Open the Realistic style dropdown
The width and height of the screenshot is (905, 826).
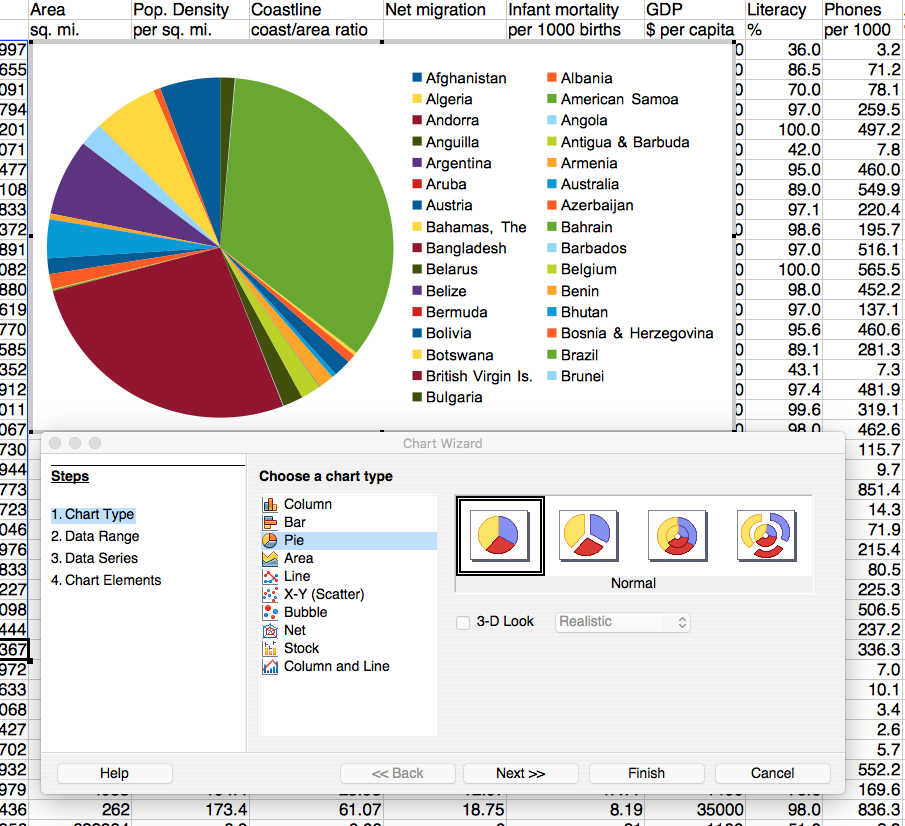(623, 622)
